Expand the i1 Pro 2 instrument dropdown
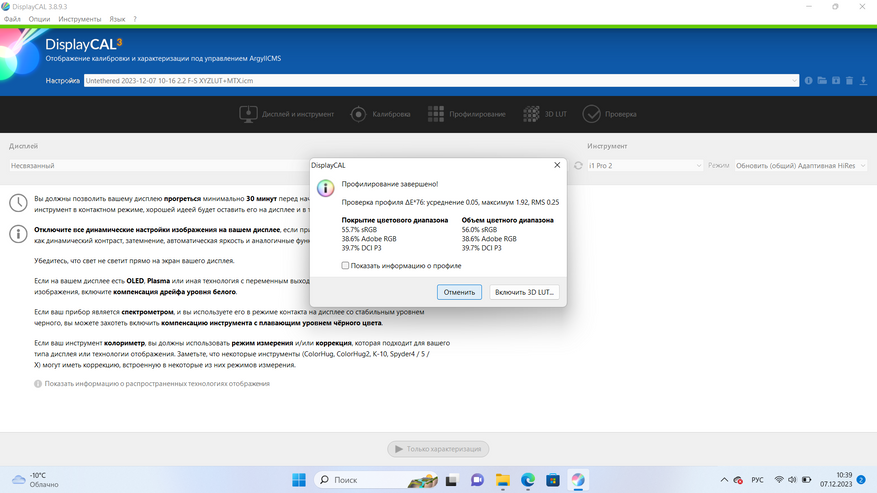This screenshot has width=877, height=493. [x=644, y=166]
